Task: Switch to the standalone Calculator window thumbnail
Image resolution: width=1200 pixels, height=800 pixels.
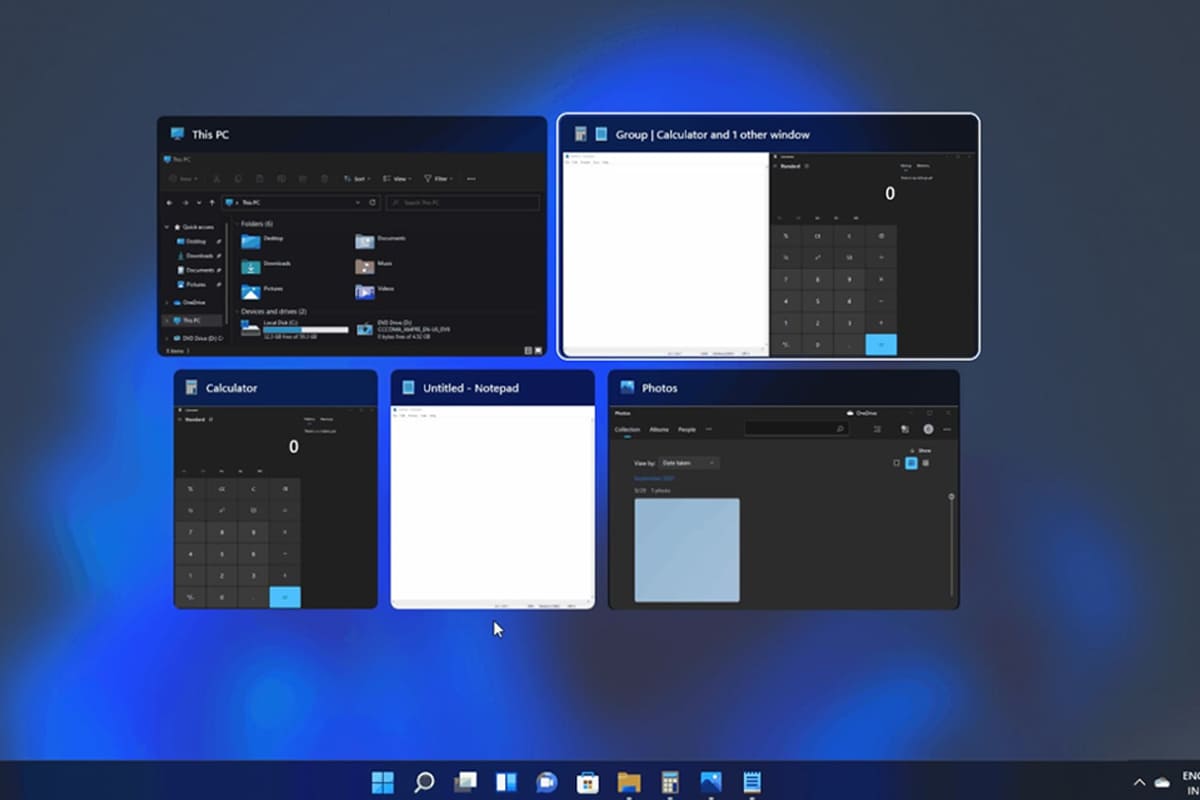Action: [276, 489]
